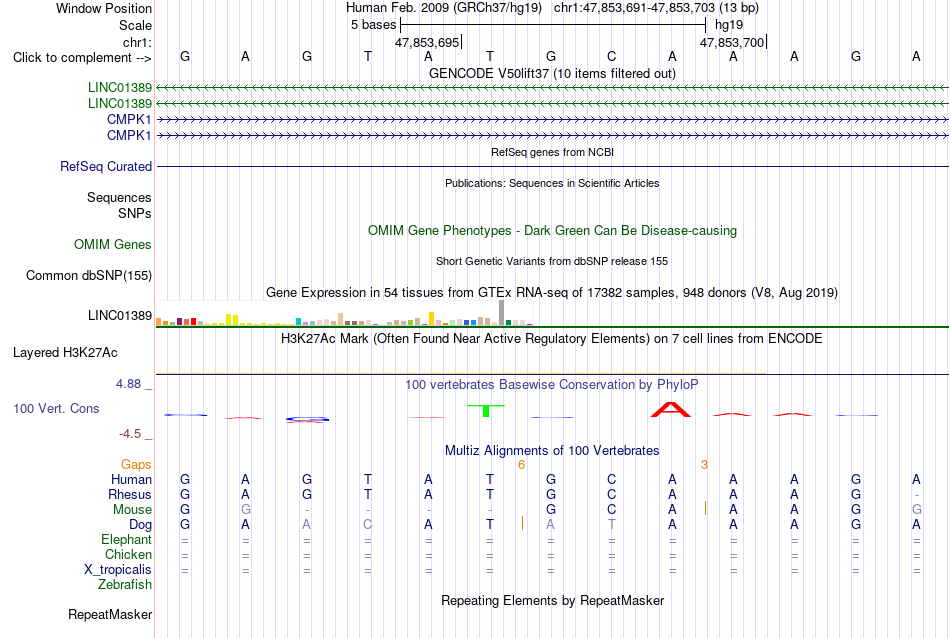Open the OMIM Gene Phenotypes track title
Screen dimensions: 950x638
click(x=552, y=231)
